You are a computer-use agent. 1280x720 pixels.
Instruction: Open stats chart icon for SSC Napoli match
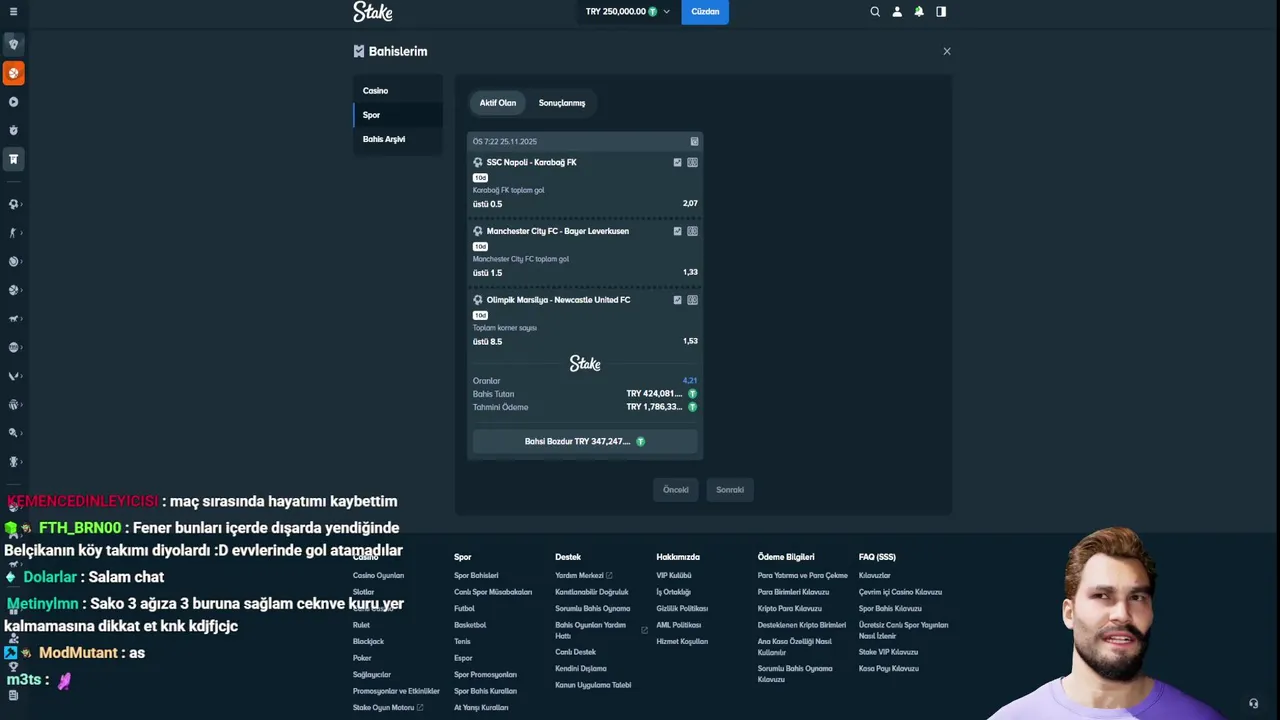[x=677, y=162]
